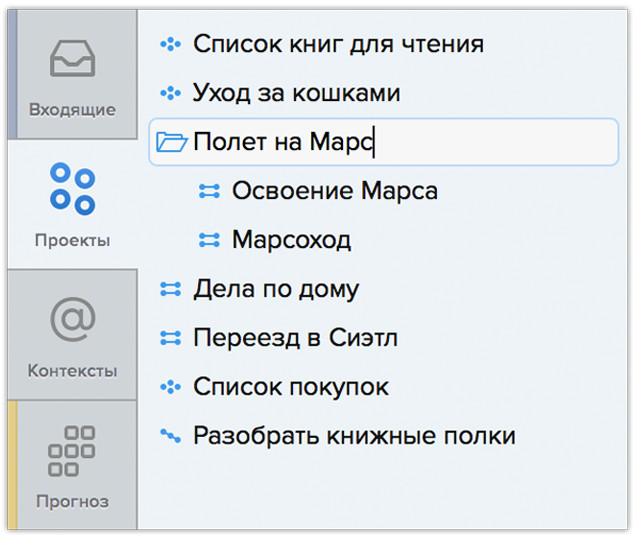Select the project Список покупок
636x536 pixels.
[291, 387]
